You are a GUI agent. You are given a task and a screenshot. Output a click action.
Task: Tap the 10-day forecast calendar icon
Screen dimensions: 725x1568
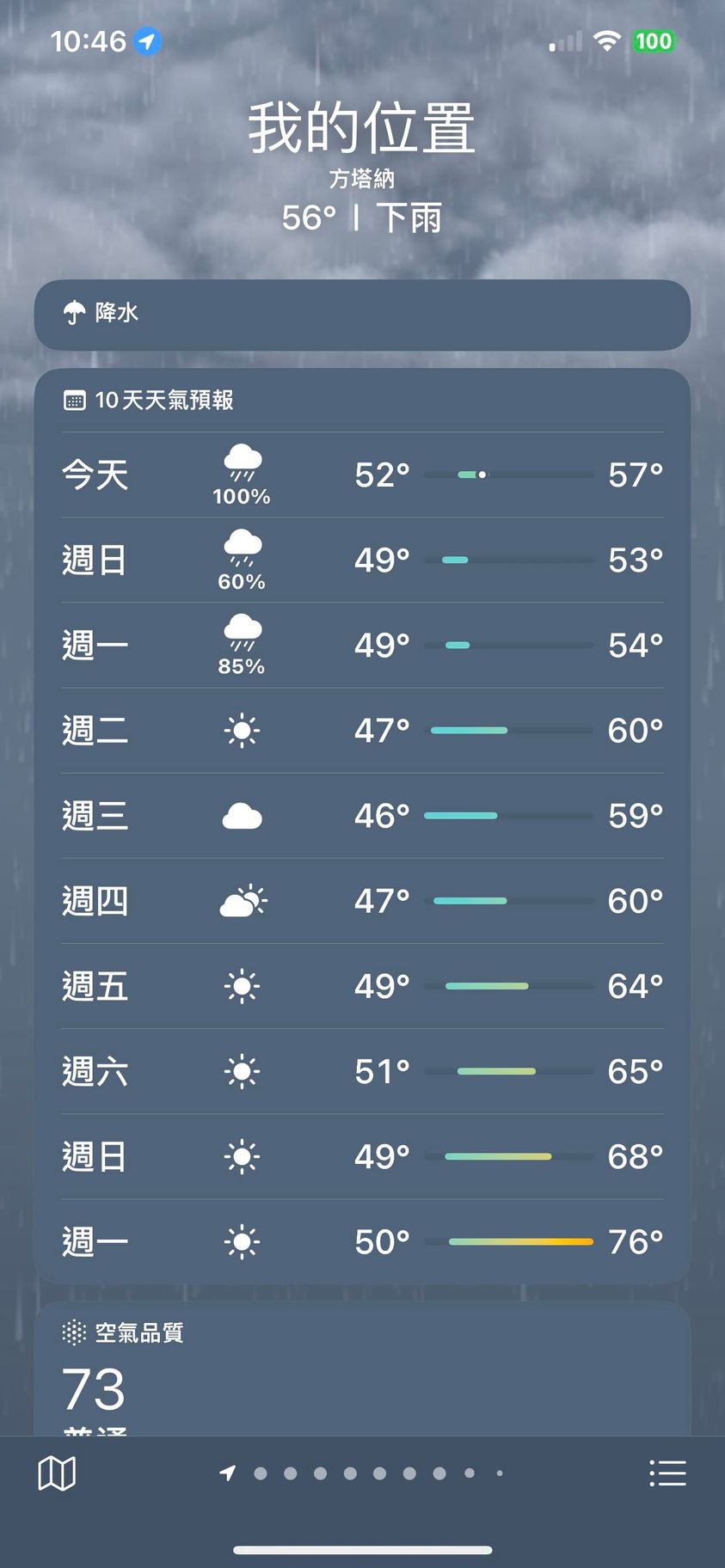click(75, 401)
